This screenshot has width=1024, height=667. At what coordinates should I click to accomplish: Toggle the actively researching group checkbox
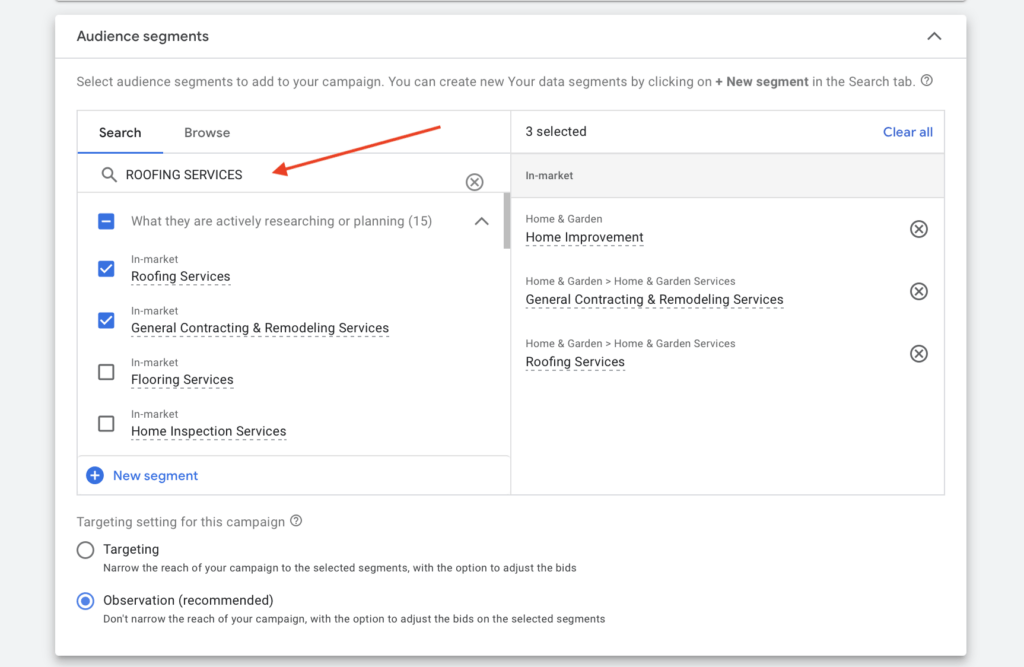[106, 222]
